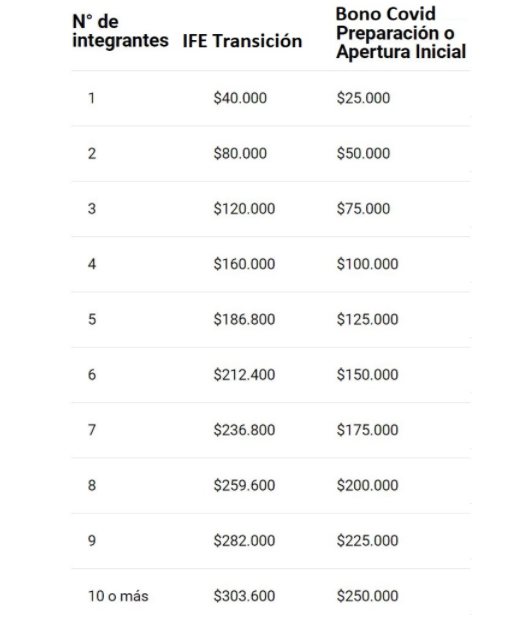Screen dimensions: 512x619
Task: Click the $175.000 Bono value
Action: [368, 430]
